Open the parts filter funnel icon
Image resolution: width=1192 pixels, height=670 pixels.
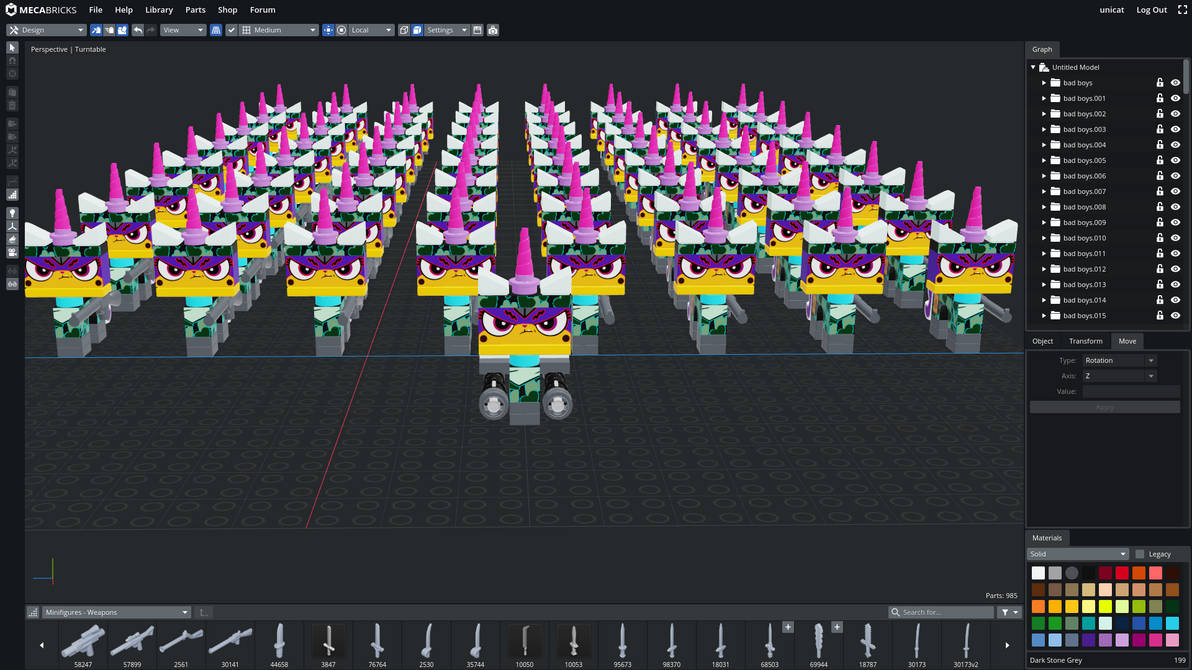point(1005,612)
